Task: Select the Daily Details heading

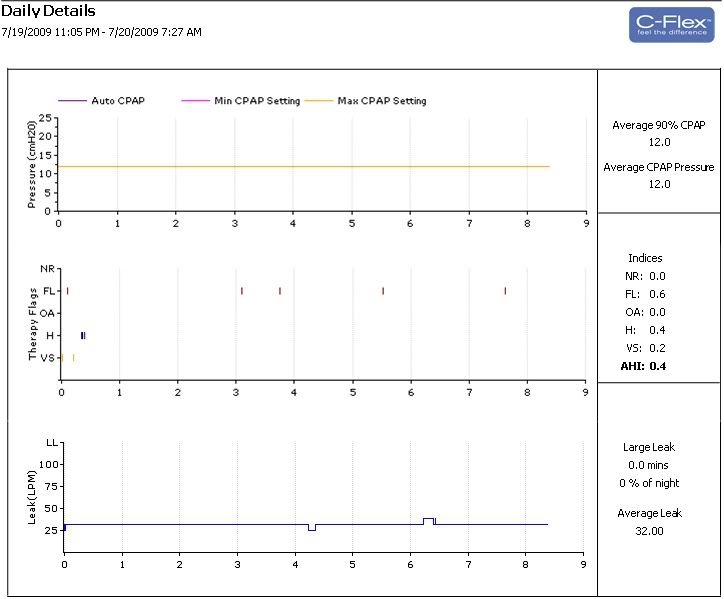Action: click(x=48, y=11)
